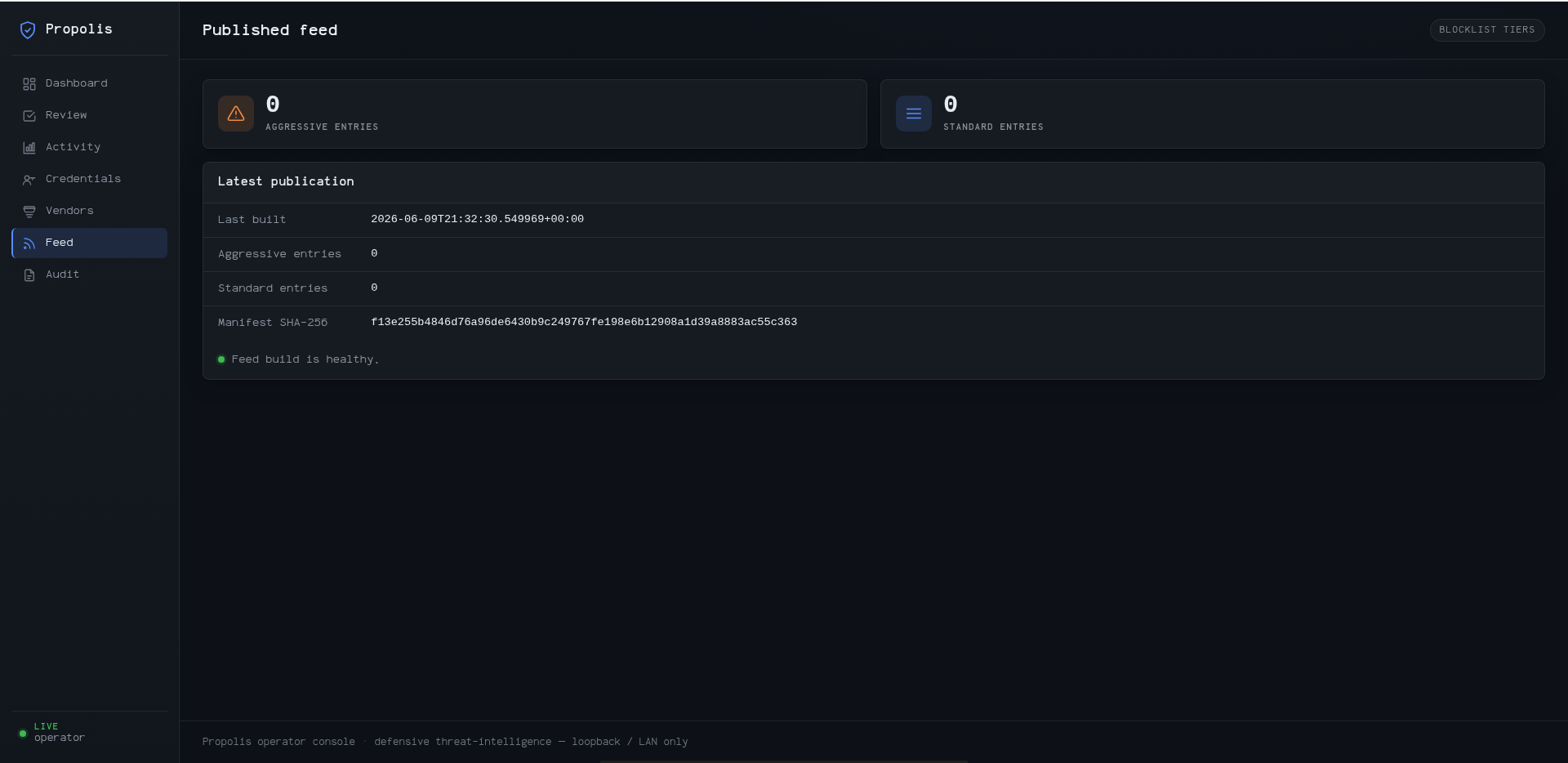Click the Standard entries row value 0
This screenshot has width=1568, height=763.
[374, 288]
